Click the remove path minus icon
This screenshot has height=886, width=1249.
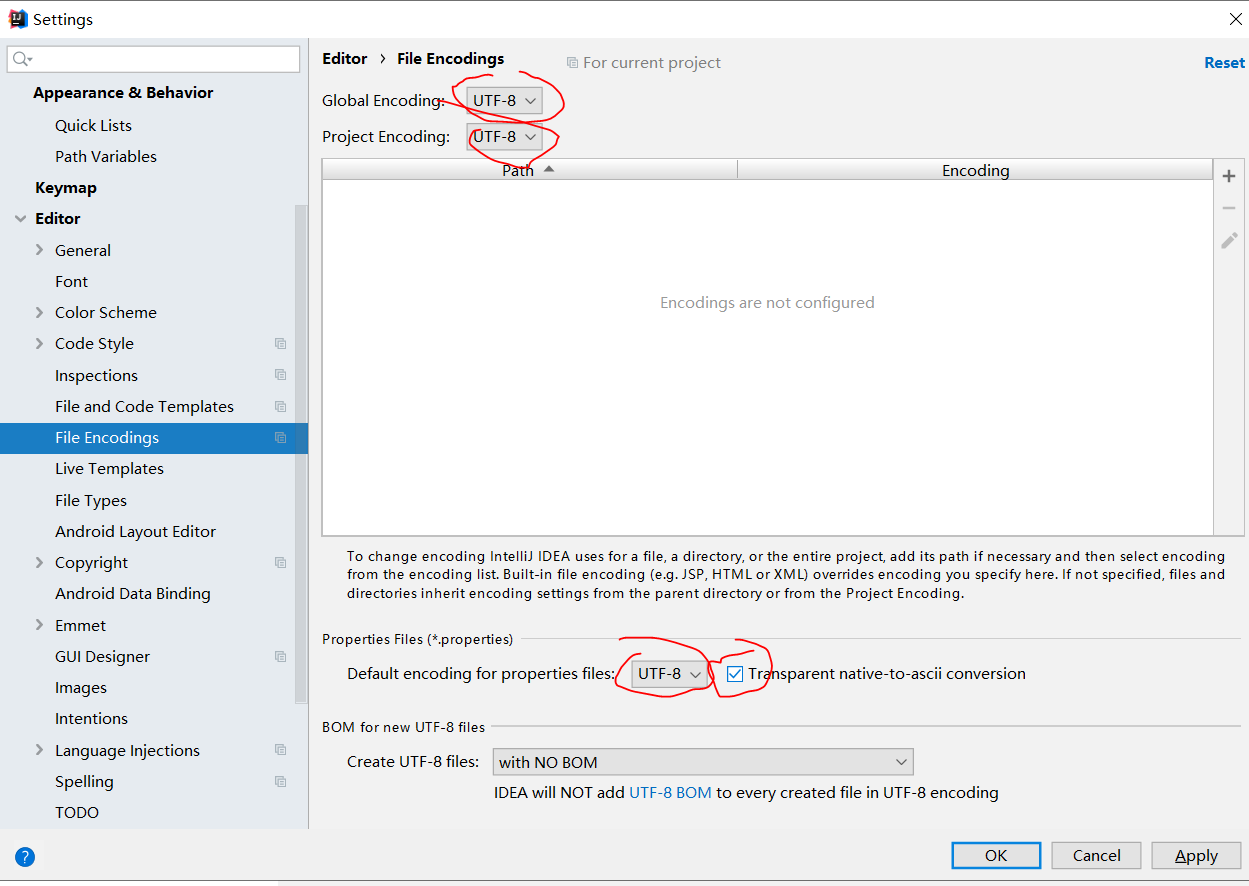[1229, 208]
